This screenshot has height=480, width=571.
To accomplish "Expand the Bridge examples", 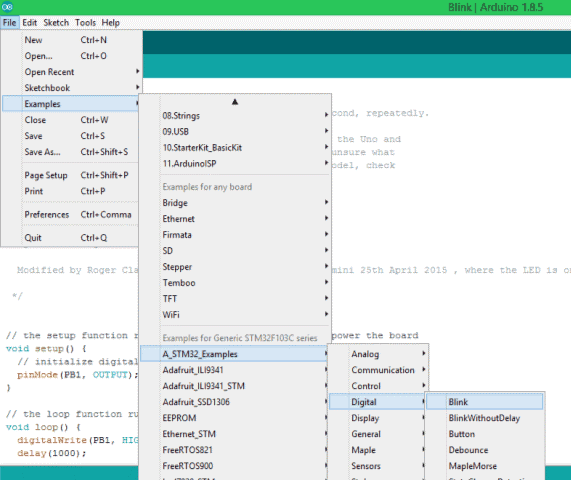I will 235,203.
